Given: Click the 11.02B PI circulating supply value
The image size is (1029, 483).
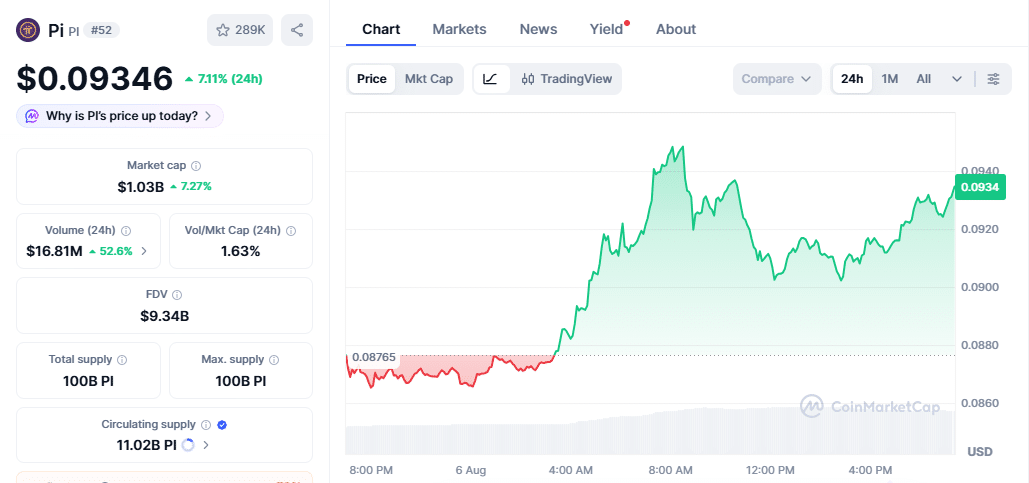Looking at the screenshot, I should click(x=146, y=445).
